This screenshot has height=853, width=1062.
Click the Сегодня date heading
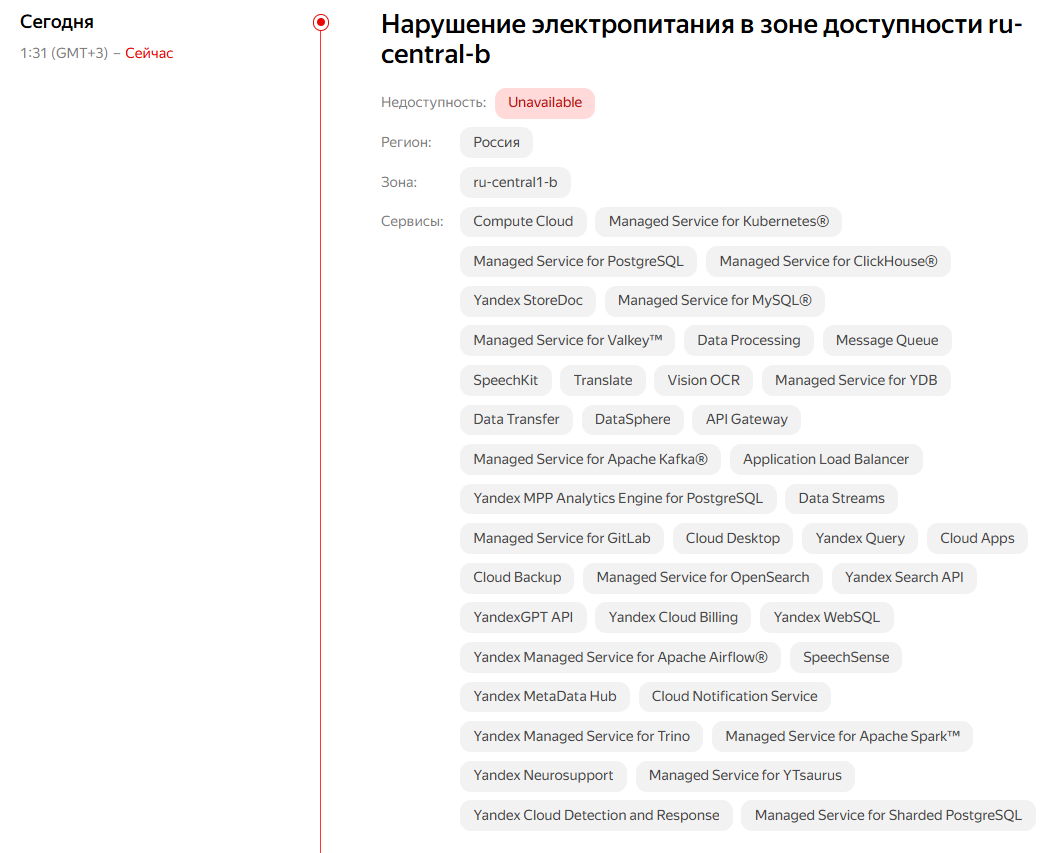click(57, 22)
